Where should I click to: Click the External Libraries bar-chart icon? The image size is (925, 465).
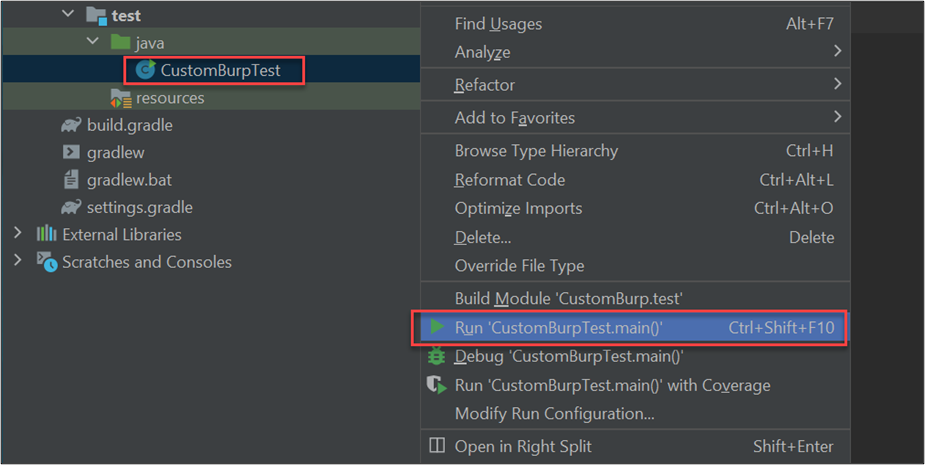tap(46, 234)
